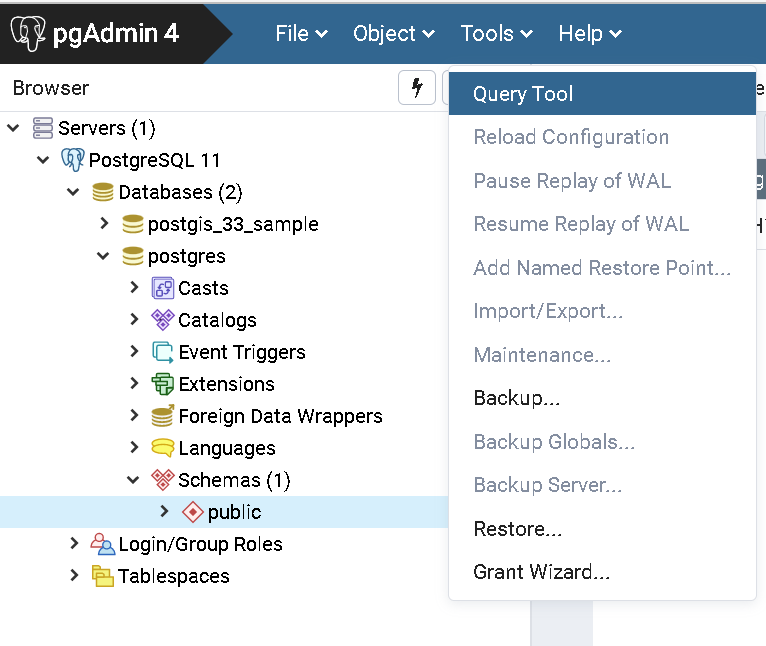Choose Backup... from Tools menu
The width and height of the screenshot is (766, 646).
[602, 398]
